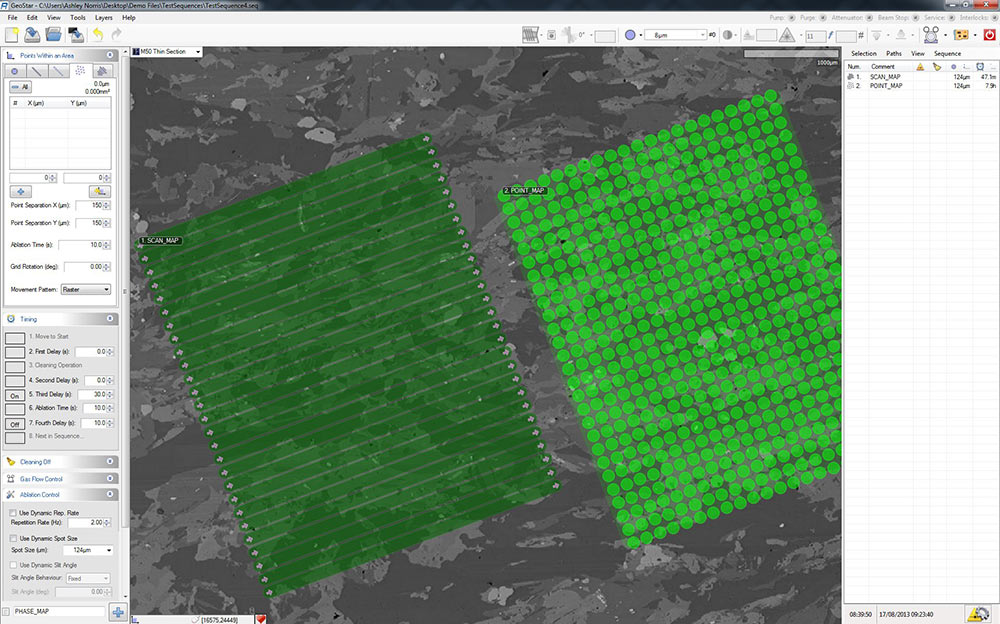The height and width of the screenshot is (624, 1000).
Task: Click the red power button icon
Action: point(989,35)
